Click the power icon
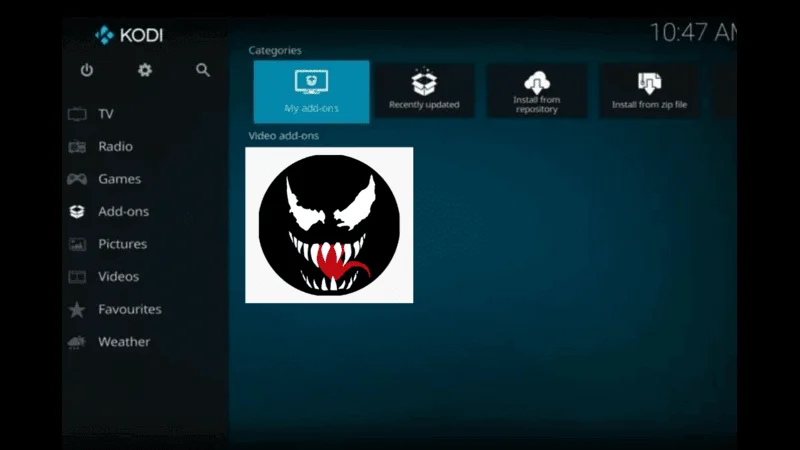800x450 pixels. coord(87,70)
